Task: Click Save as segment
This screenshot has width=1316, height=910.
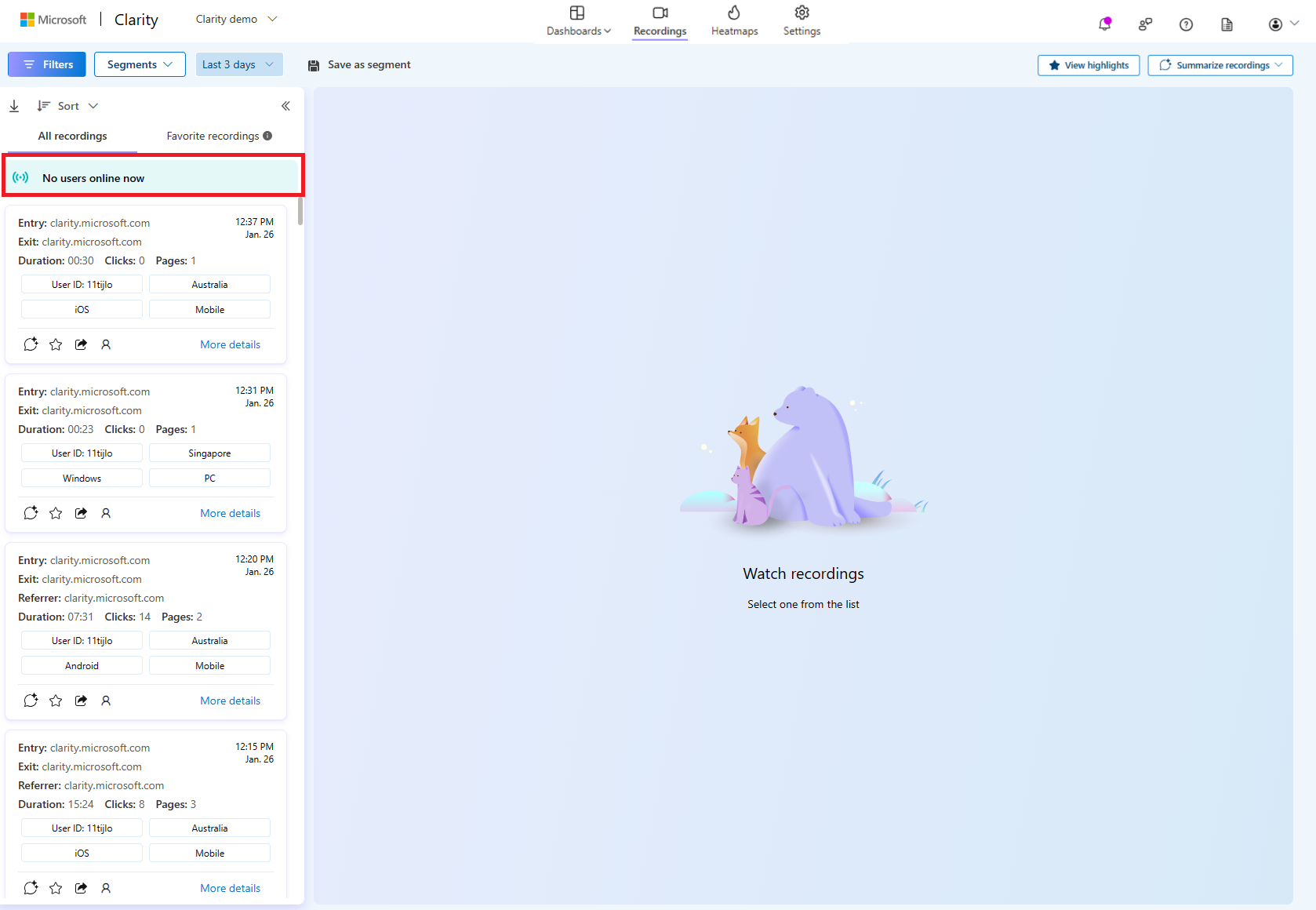Action: click(x=359, y=65)
